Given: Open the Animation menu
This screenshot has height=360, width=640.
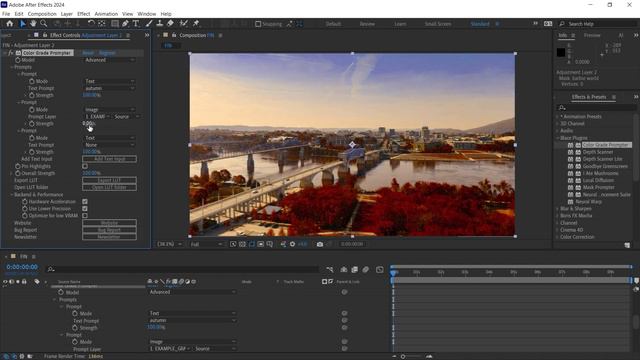Looking at the screenshot, I should pos(106,14).
